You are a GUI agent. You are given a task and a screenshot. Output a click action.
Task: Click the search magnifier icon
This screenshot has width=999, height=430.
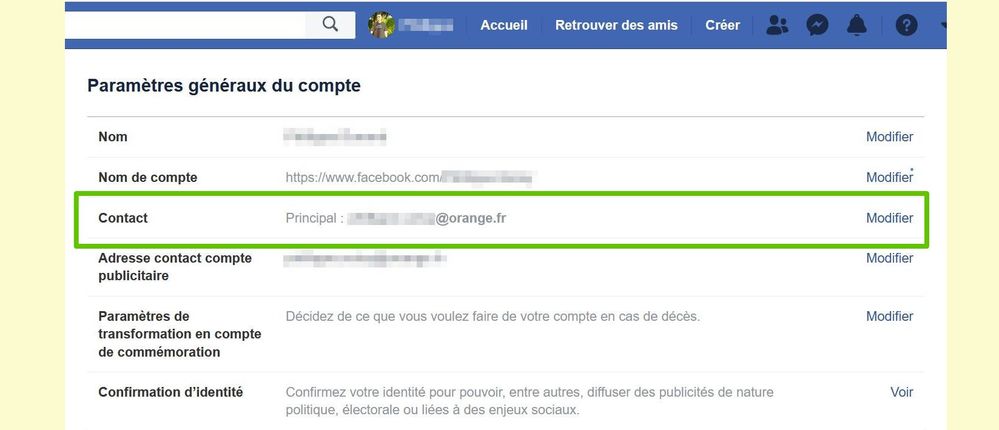click(329, 25)
